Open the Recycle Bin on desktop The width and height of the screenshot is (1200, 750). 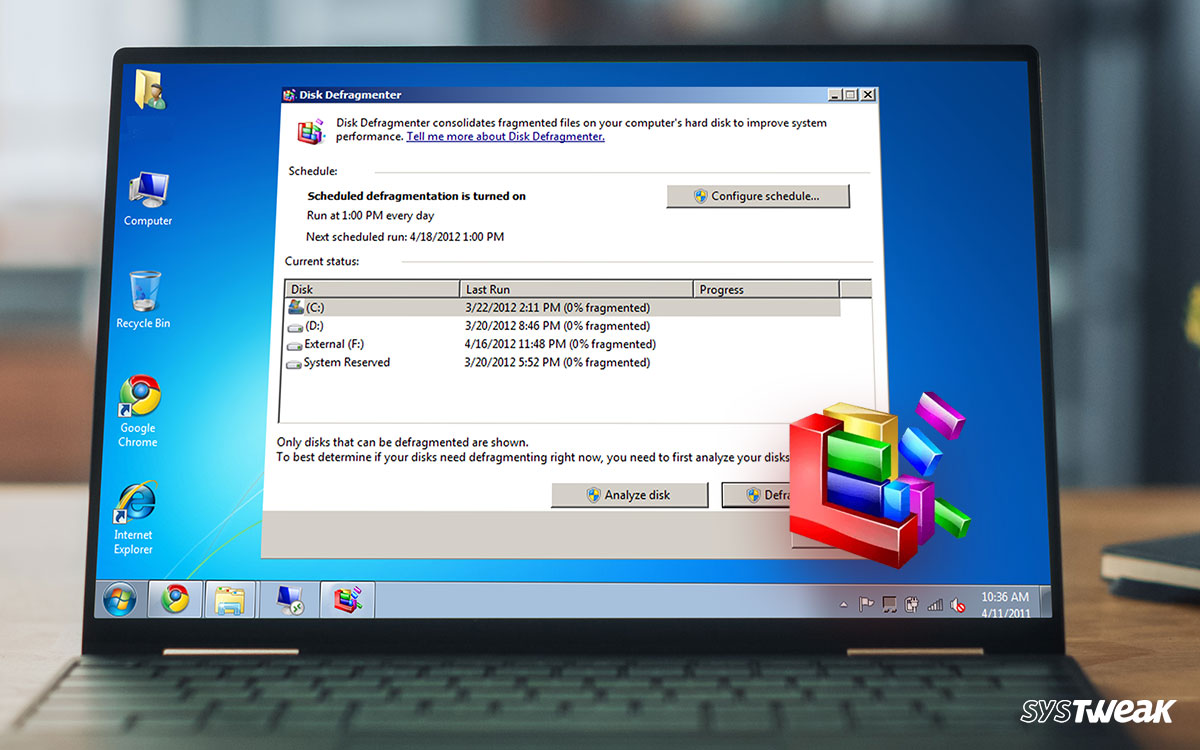pos(143,299)
